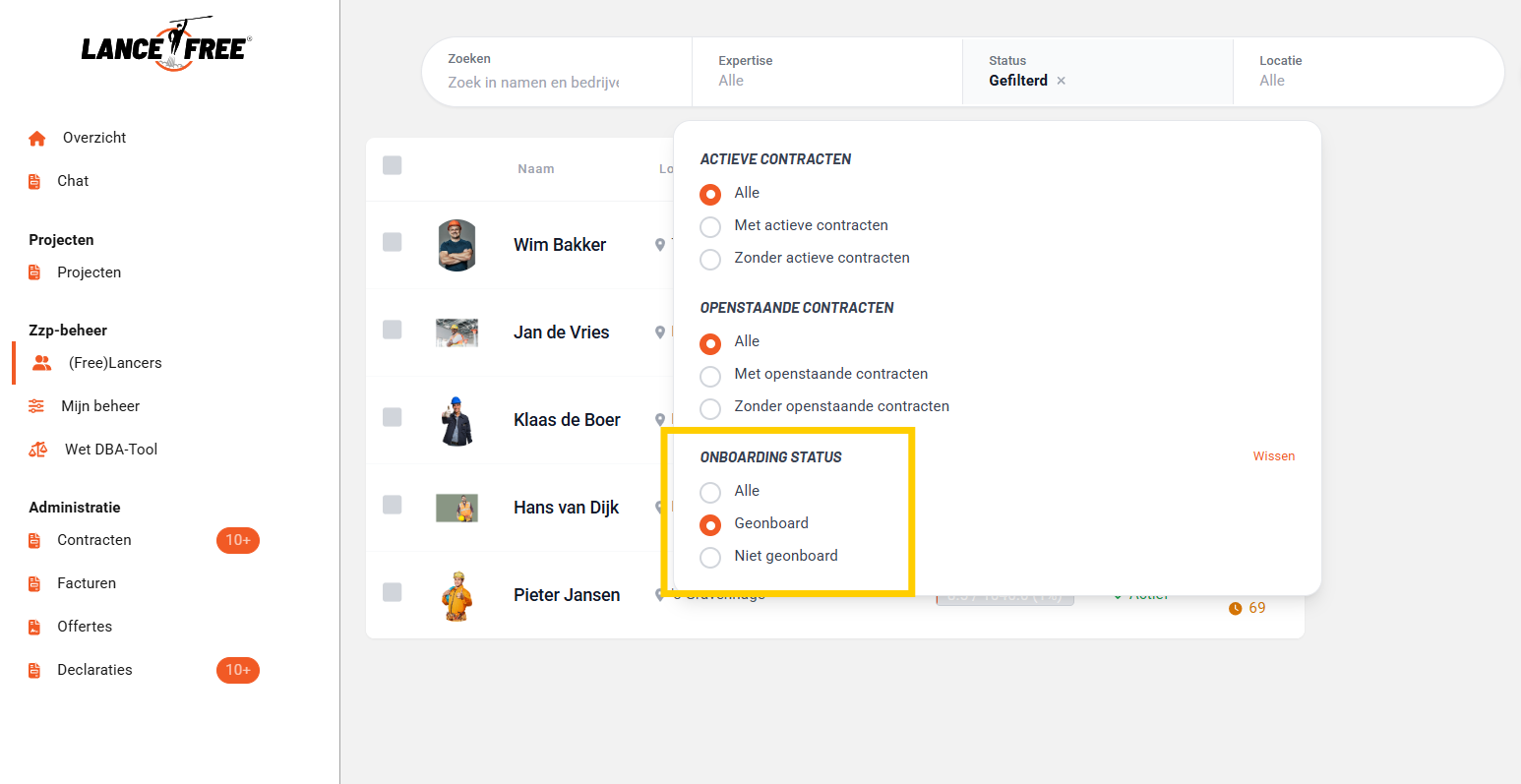Clear Status filter with the x icon
The width and height of the screenshot is (1521, 784).
pyautogui.click(x=1061, y=82)
